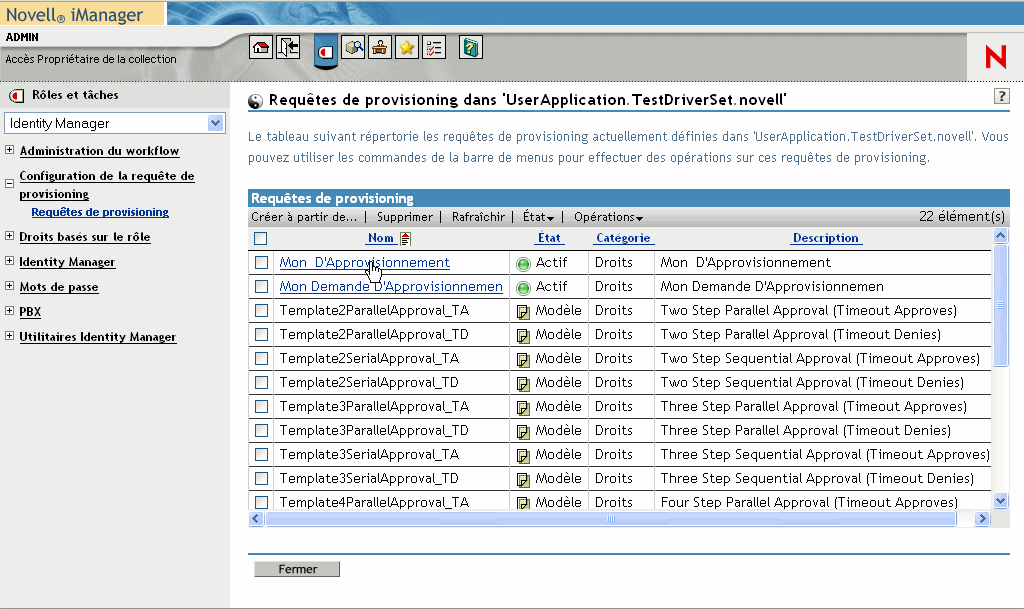Screen dimensions: 1024x609
Task: Check the box for Template2ParallelApproval_TA
Action: tap(261, 311)
